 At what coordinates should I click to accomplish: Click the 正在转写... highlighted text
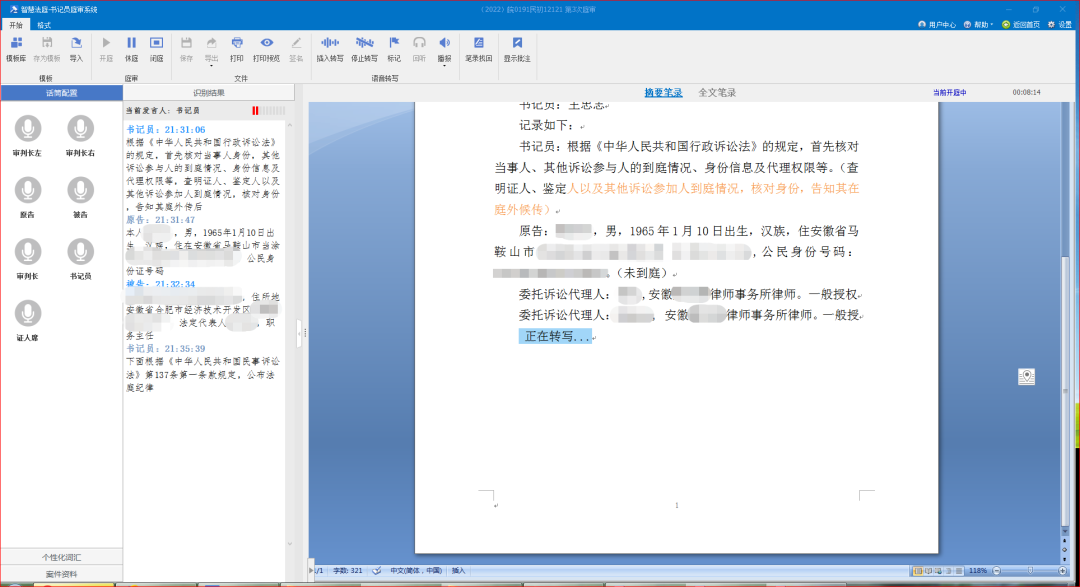555,336
